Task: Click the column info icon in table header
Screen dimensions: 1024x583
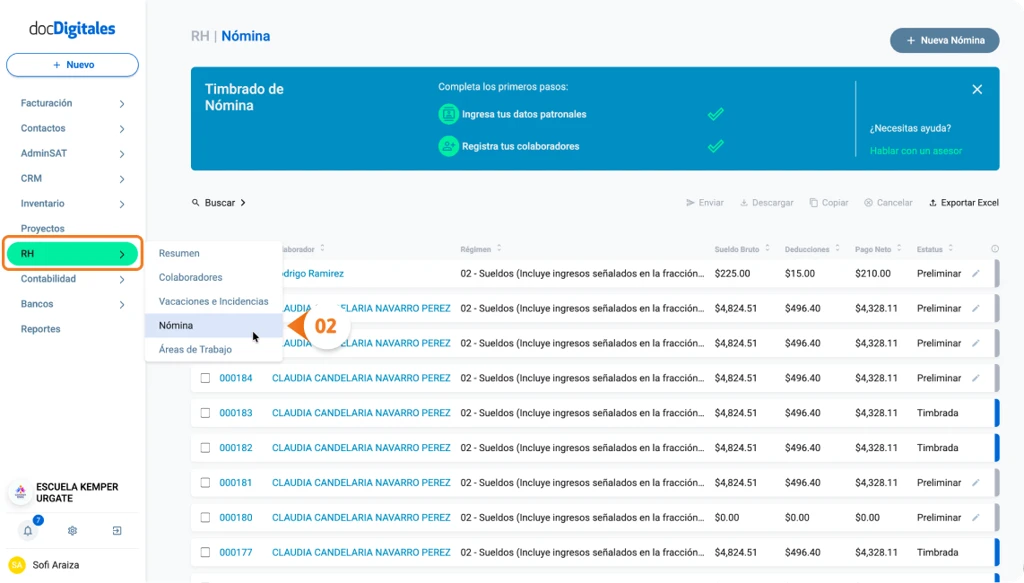Action: [995, 249]
